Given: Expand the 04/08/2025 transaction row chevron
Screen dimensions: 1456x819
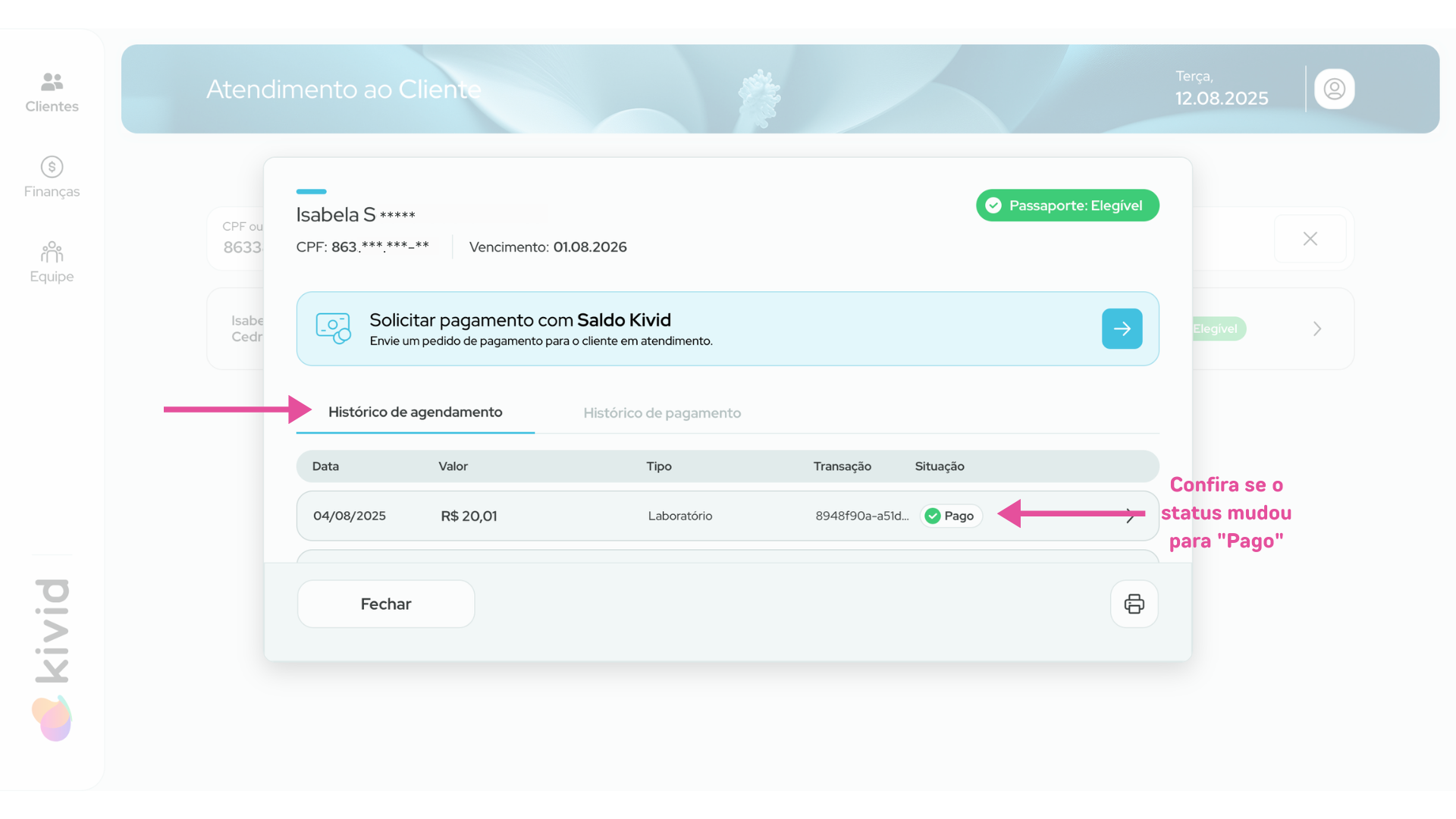Looking at the screenshot, I should [1131, 516].
